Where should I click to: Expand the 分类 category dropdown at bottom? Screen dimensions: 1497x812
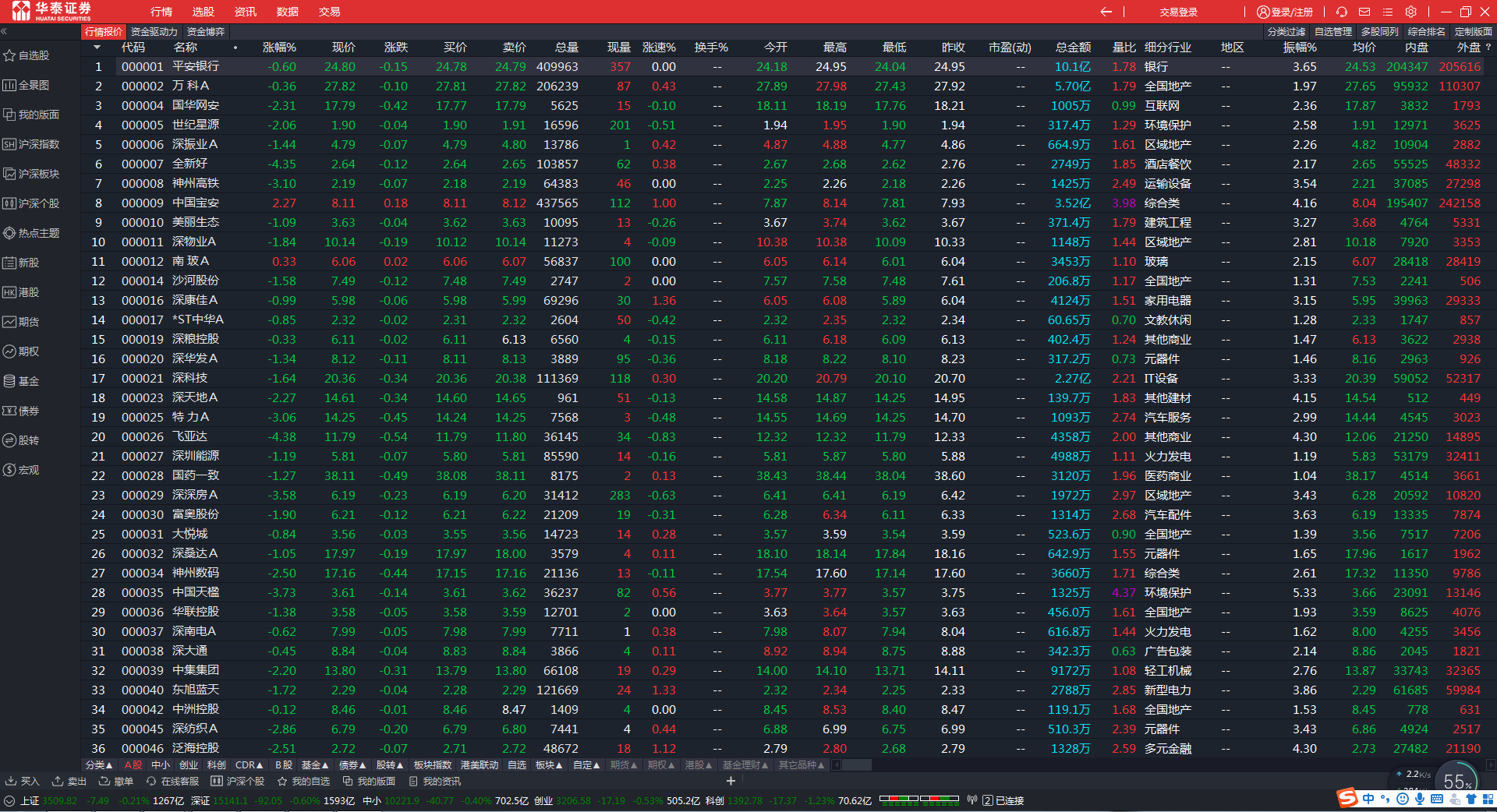point(99,765)
